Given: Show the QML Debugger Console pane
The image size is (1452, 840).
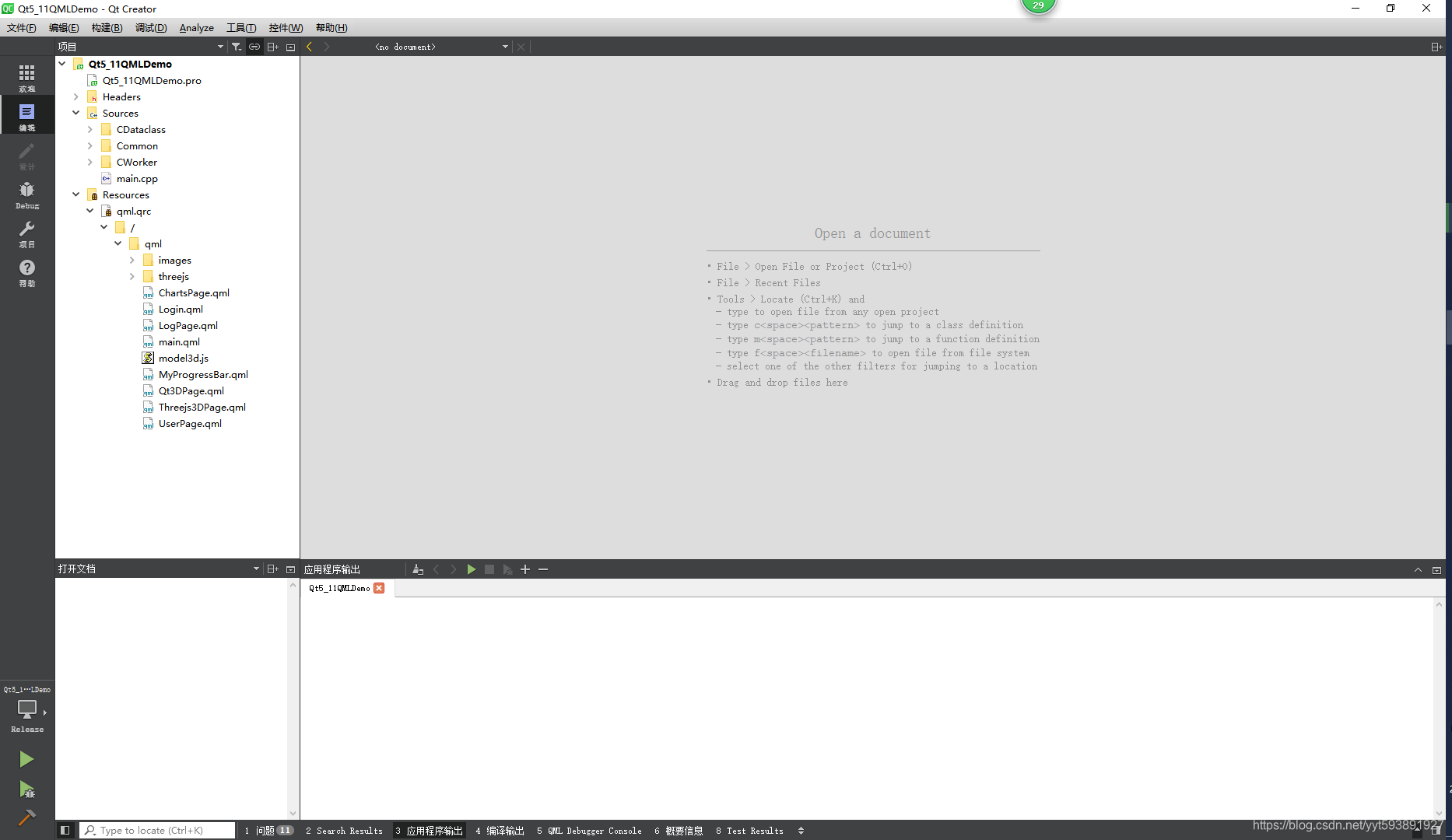Looking at the screenshot, I should [x=589, y=831].
